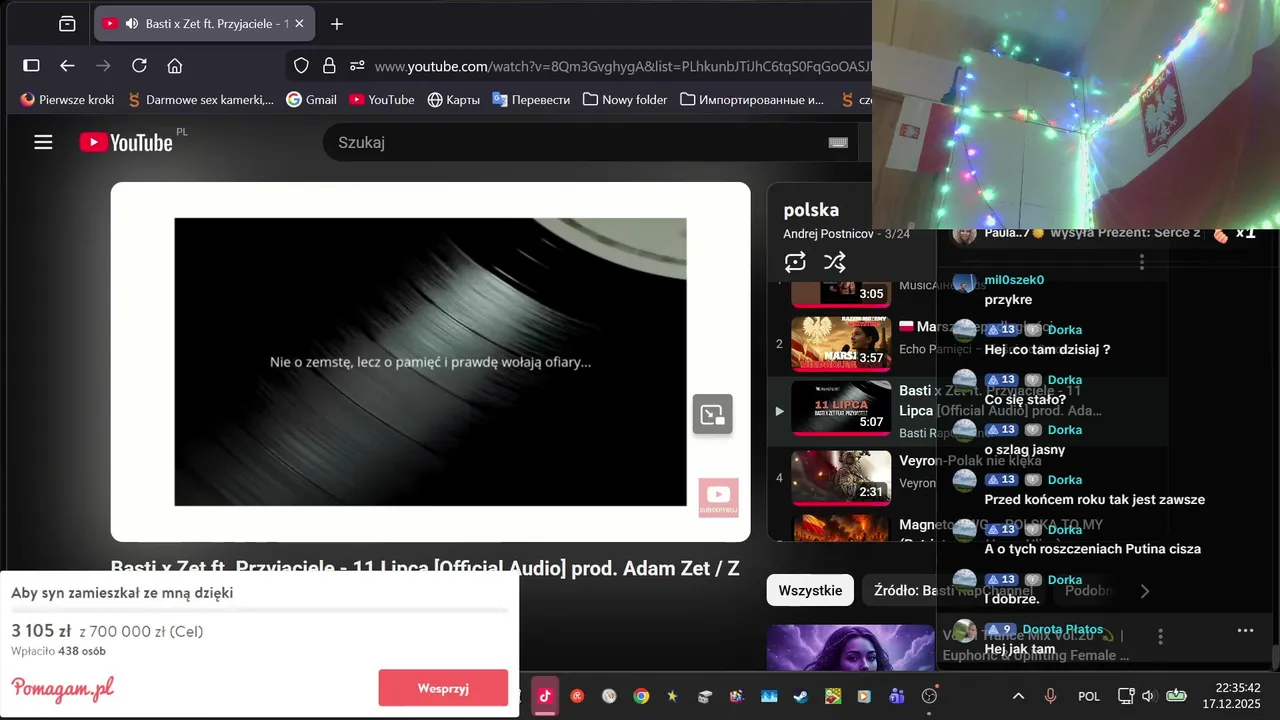
Task: Open battery status tray icon
Action: click(x=1176, y=696)
